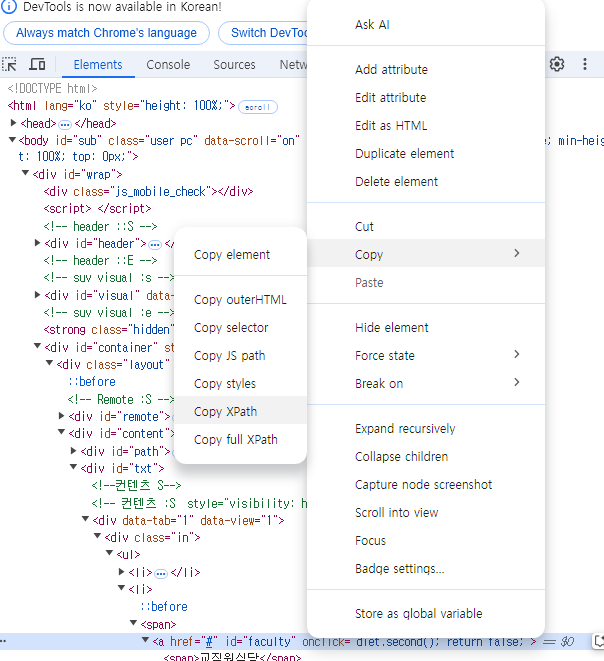Collapse the div data-tab node
The image size is (604, 661).
[86, 519]
